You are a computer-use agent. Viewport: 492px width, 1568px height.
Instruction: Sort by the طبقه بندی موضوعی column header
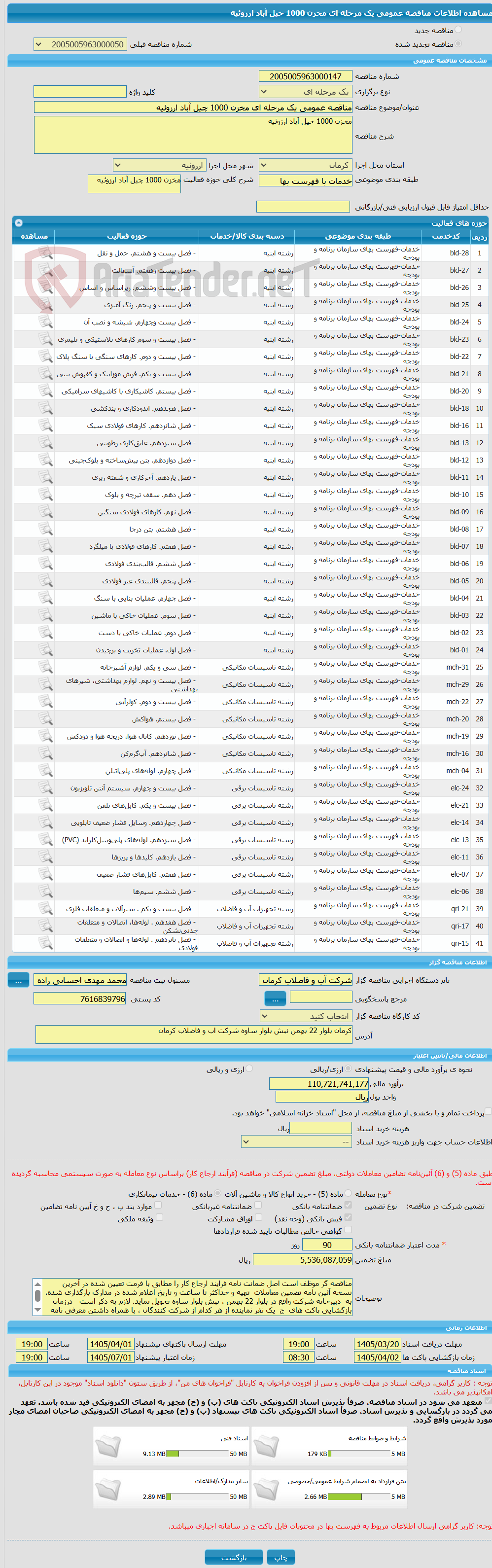[x=357, y=236]
